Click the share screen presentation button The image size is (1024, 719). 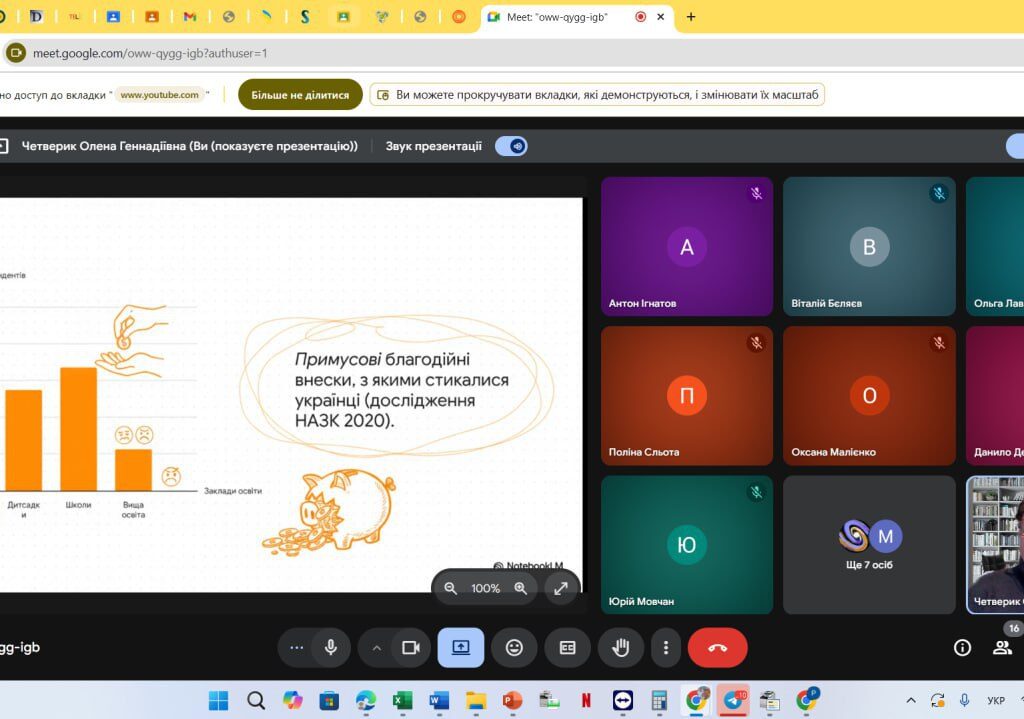point(461,647)
